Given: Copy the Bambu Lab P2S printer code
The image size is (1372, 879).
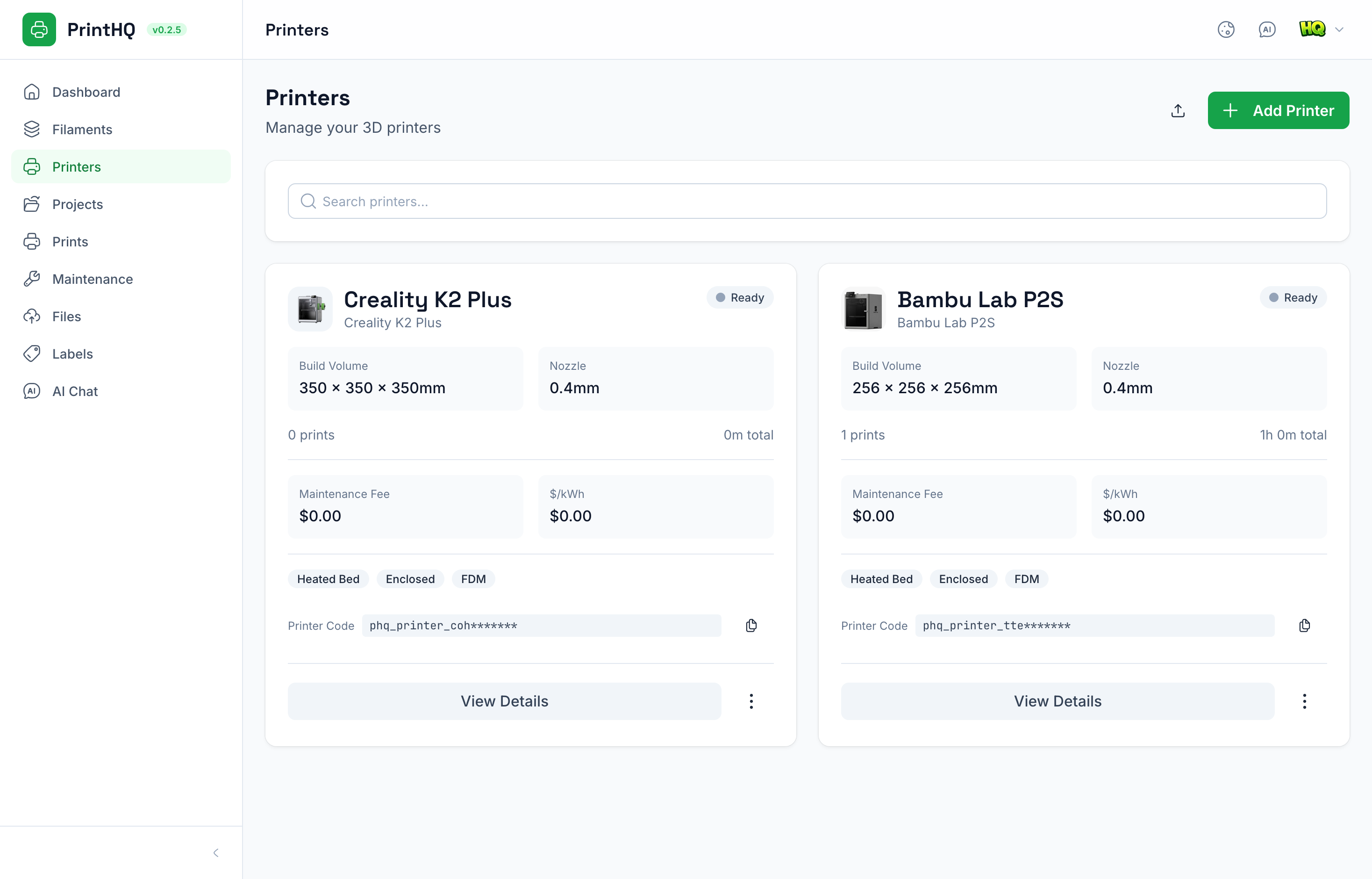Looking at the screenshot, I should (x=1304, y=626).
